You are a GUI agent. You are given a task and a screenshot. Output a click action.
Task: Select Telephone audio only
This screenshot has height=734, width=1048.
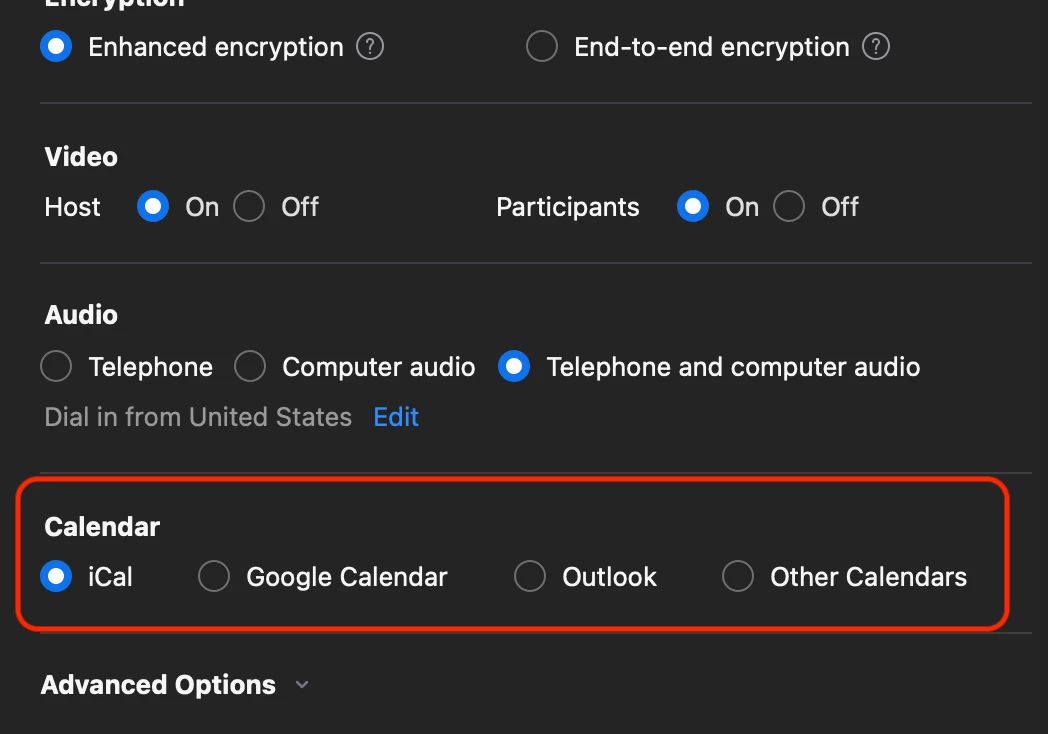tap(57, 367)
